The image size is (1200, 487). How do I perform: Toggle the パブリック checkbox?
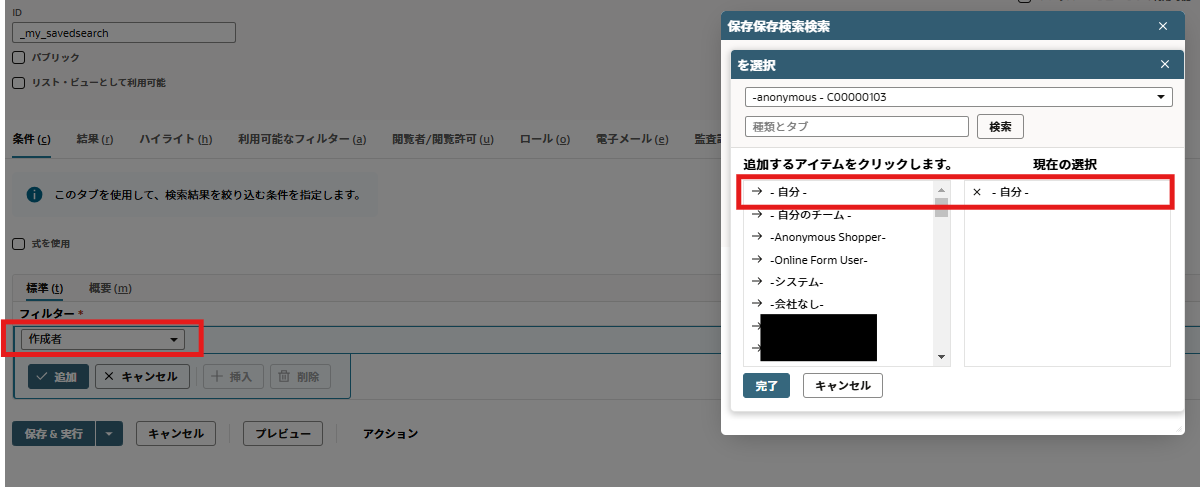coord(19,58)
